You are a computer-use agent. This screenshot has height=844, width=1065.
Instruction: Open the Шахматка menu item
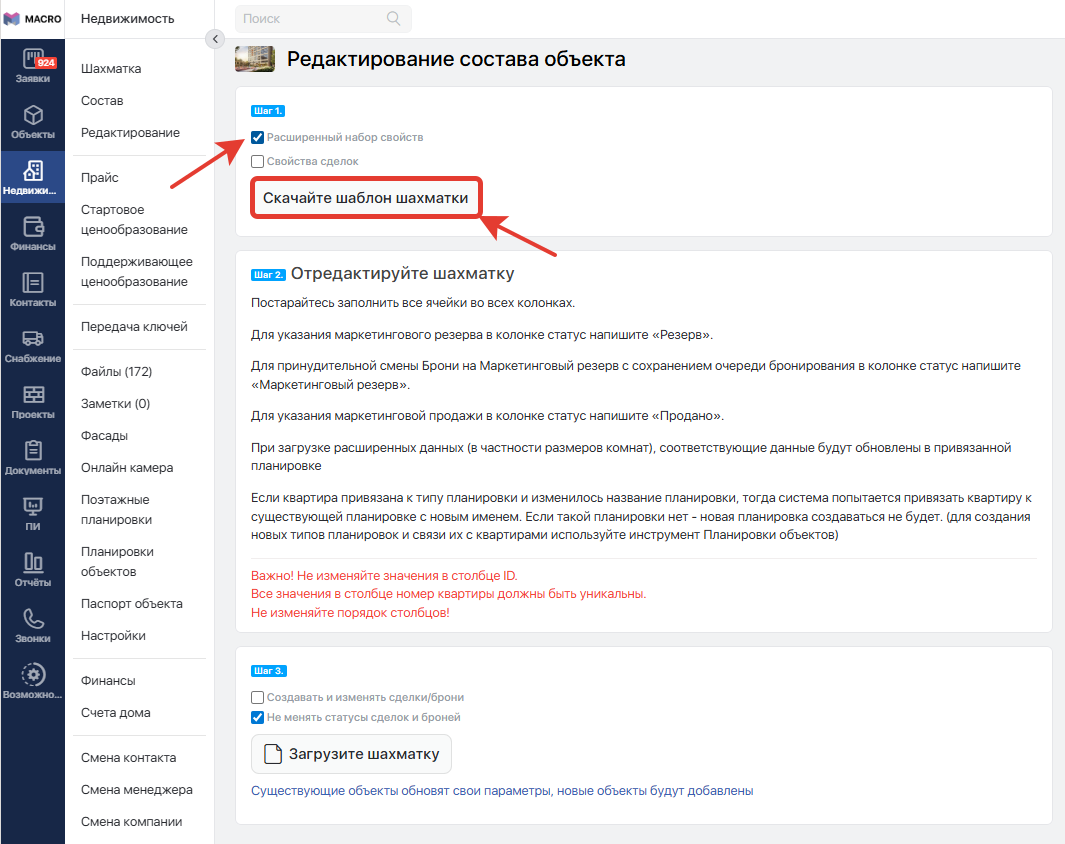click(111, 69)
